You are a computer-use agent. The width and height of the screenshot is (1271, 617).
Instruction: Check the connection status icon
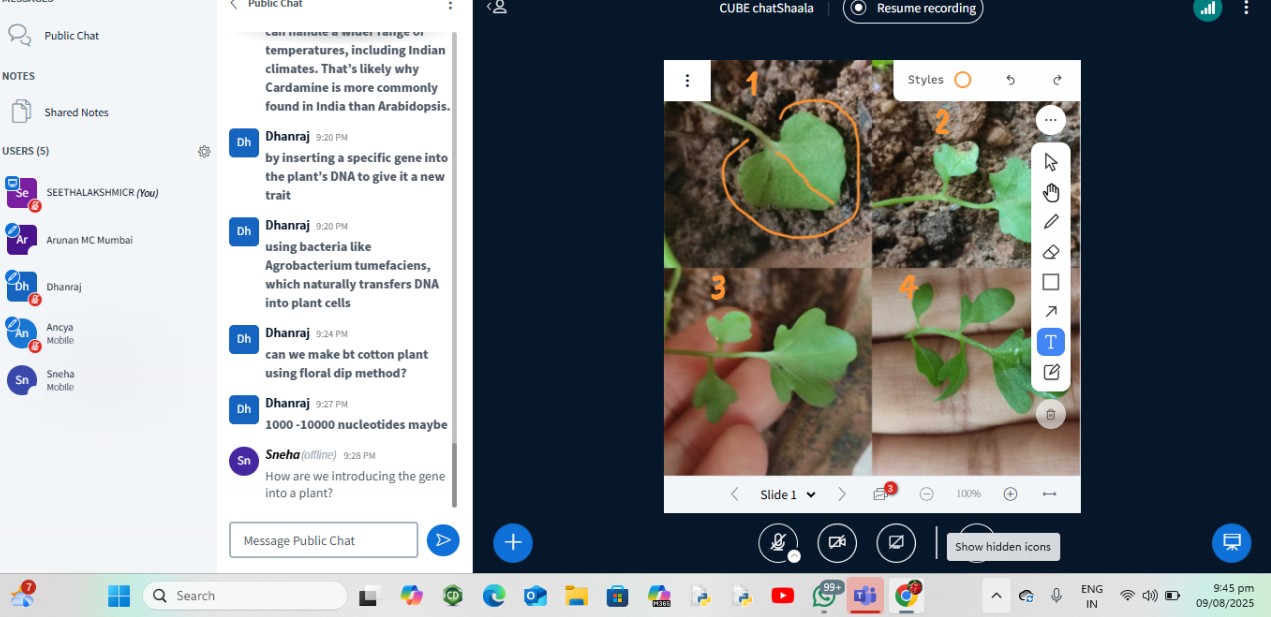click(1208, 8)
